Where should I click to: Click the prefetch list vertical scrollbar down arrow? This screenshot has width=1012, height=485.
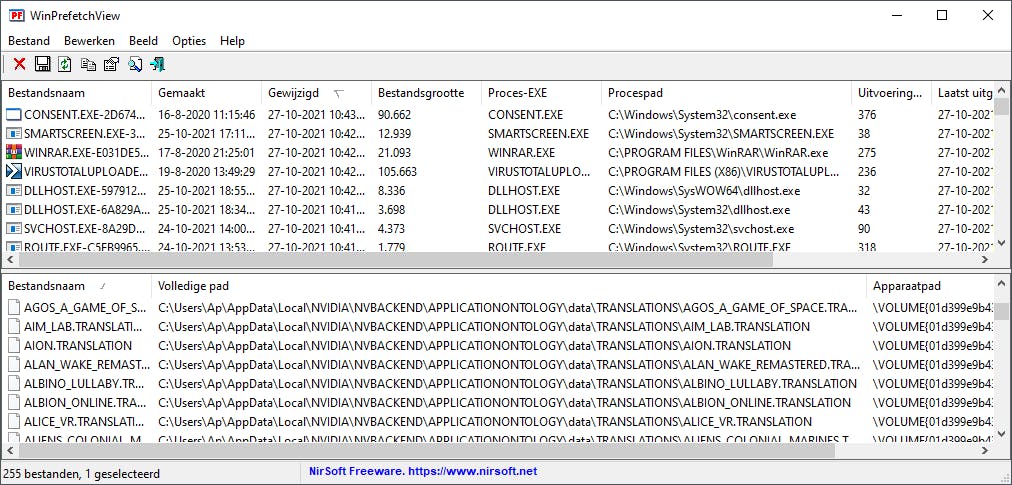(x=1001, y=242)
